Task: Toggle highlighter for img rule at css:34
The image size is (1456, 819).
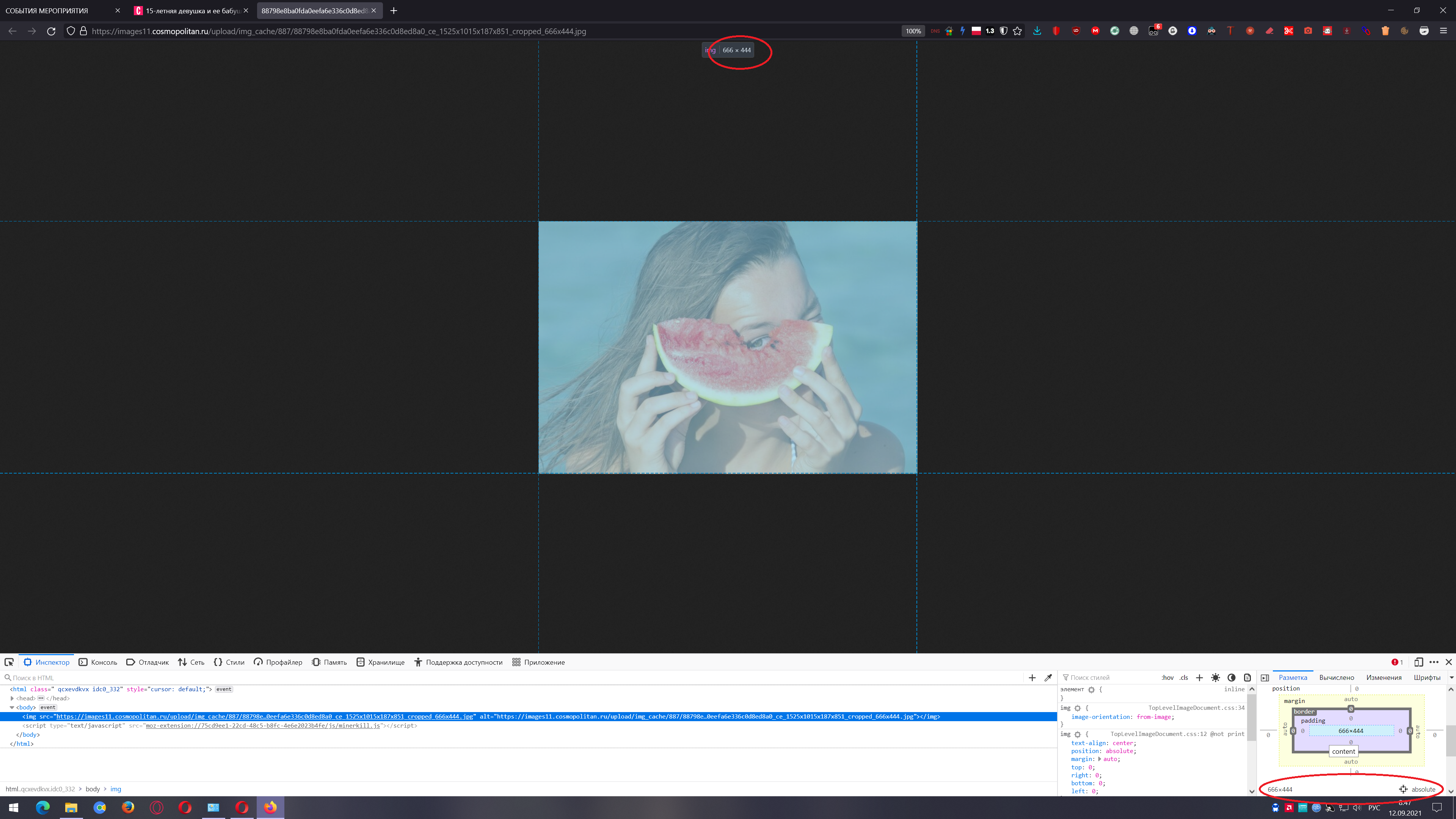Action: tap(1078, 708)
